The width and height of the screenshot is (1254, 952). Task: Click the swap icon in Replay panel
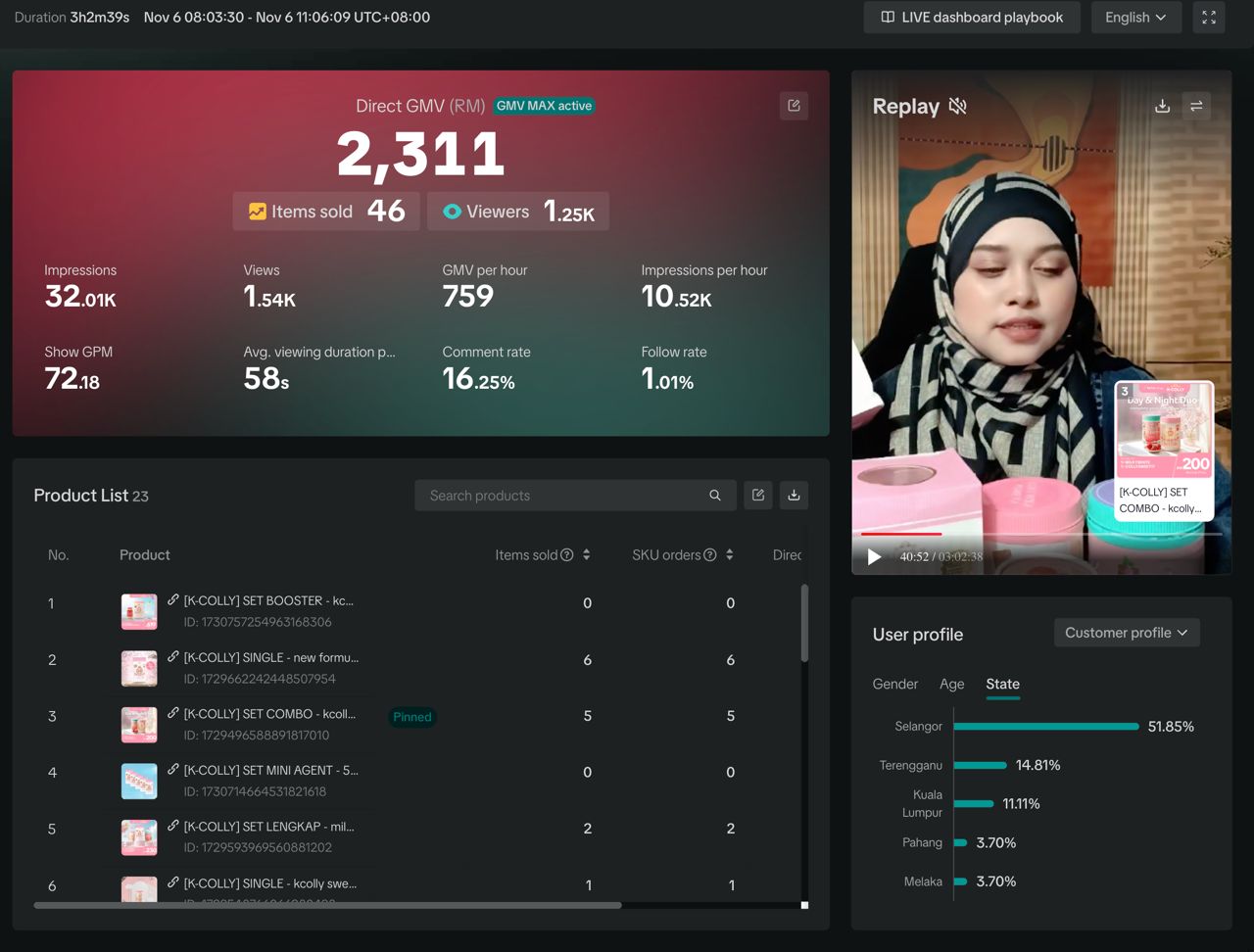[1196, 106]
